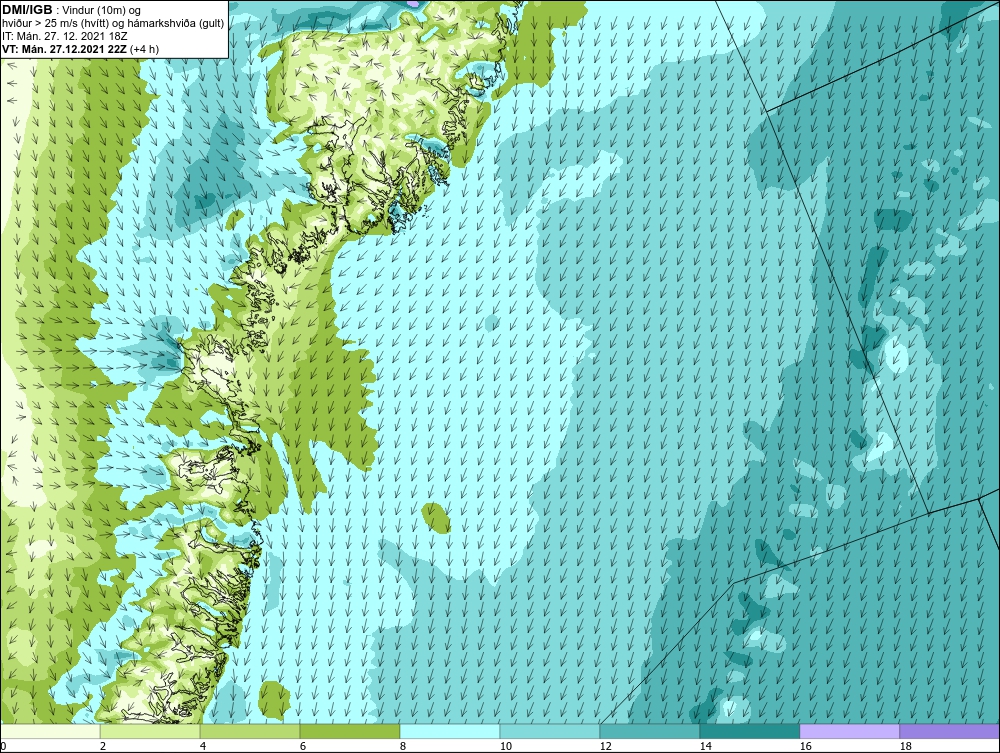The image size is (1000, 753).
Task: Click the purple legend swatch above 18 m/s
Action: coord(949,731)
